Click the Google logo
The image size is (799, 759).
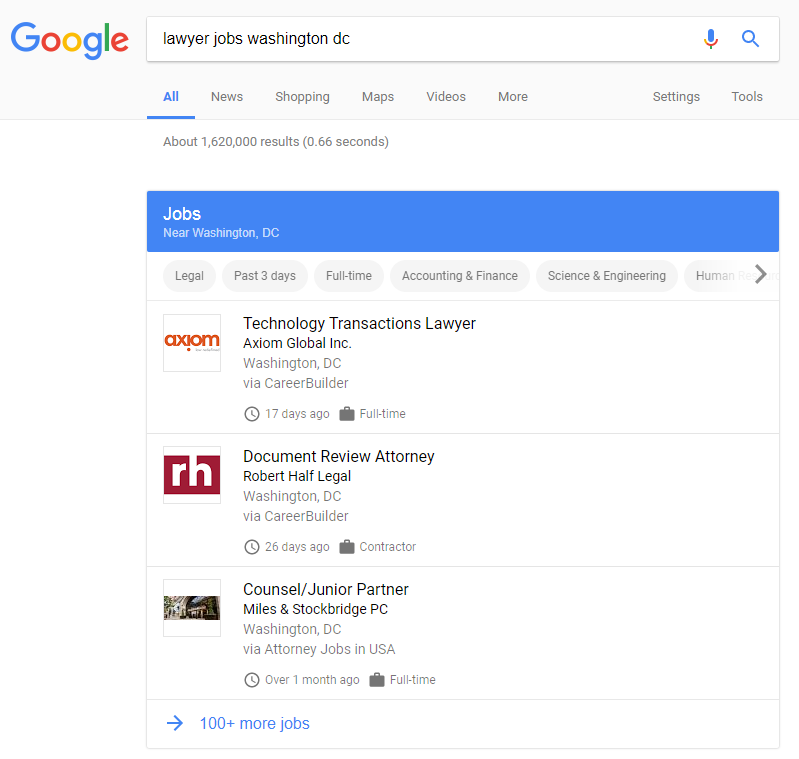coord(70,40)
